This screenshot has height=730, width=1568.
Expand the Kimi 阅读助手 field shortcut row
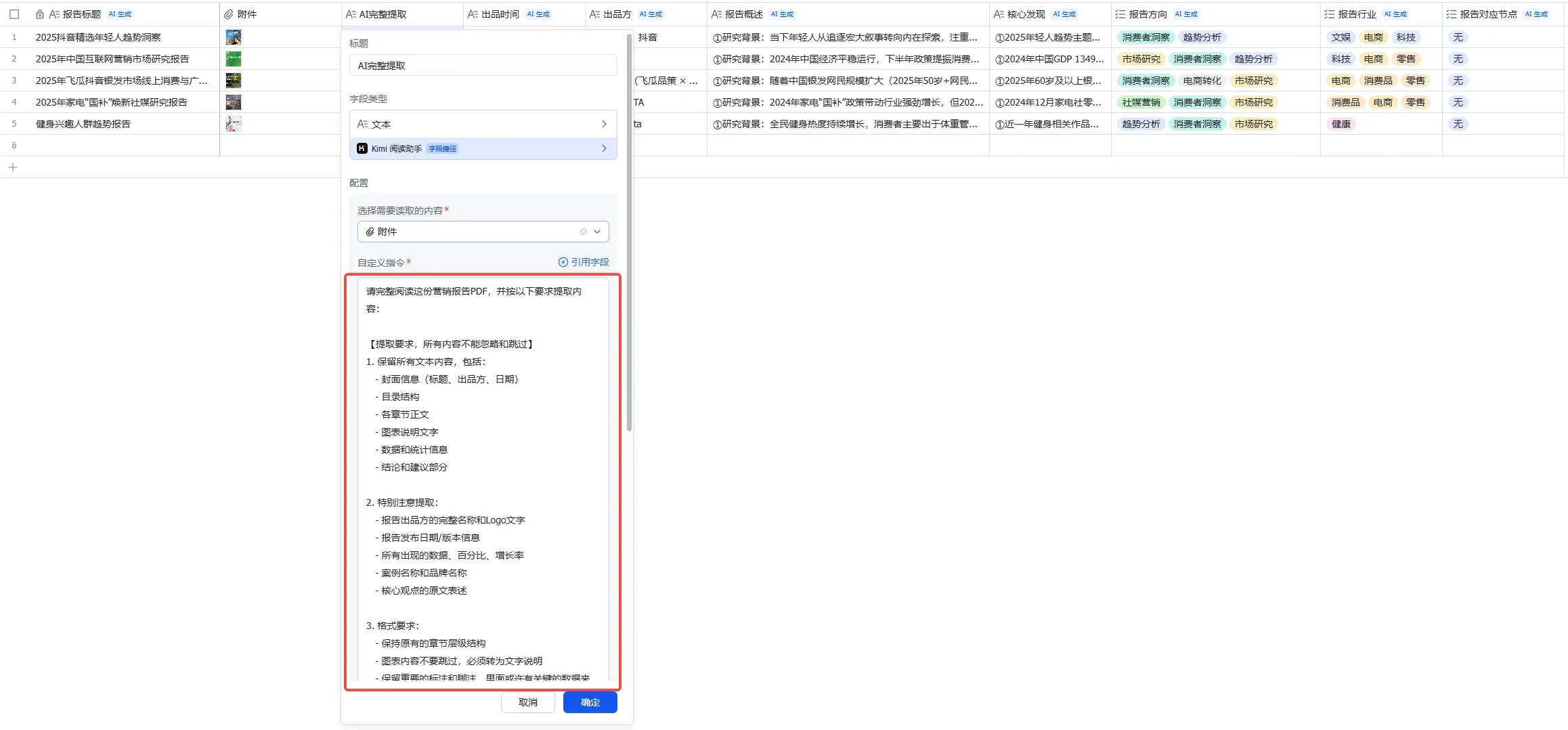tap(603, 148)
